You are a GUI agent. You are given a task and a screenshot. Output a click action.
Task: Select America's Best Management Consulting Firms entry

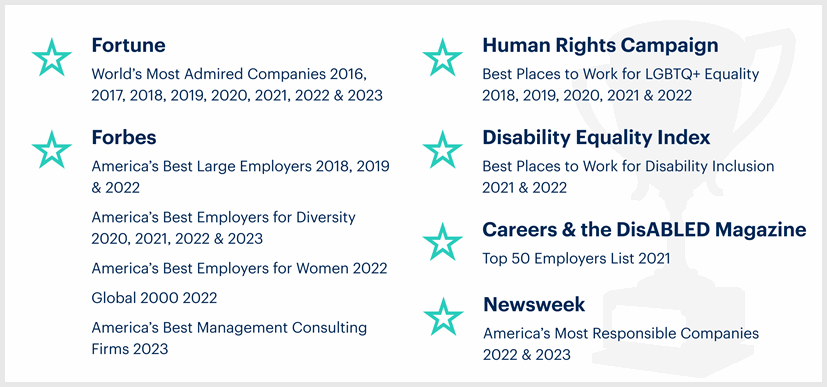tap(229, 338)
